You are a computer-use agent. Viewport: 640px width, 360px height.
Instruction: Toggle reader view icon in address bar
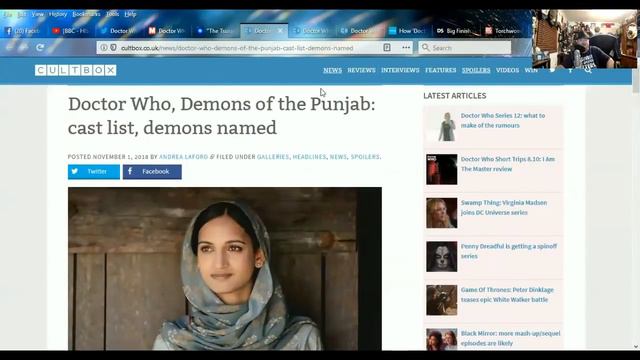(387, 48)
